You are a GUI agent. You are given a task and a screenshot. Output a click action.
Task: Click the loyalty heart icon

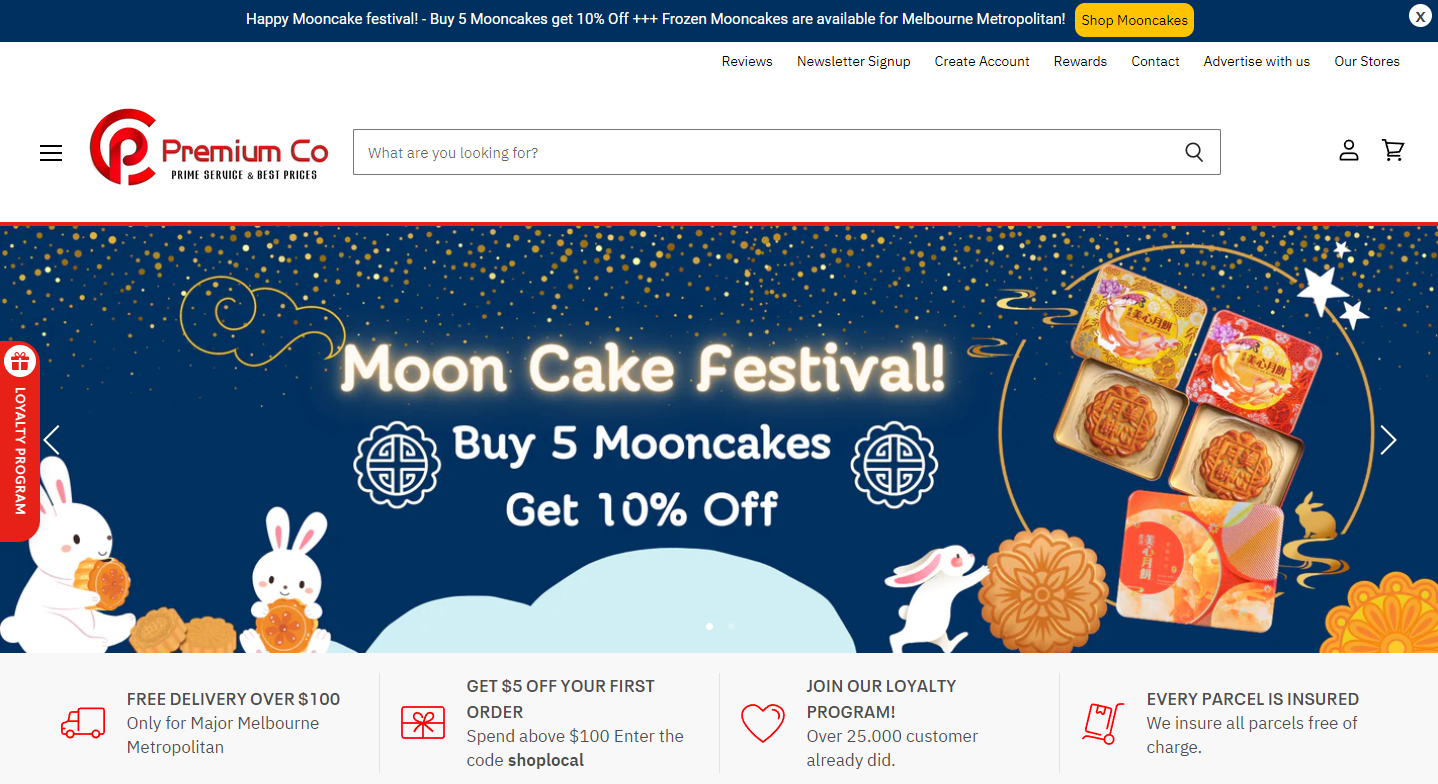(x=762, y=723)
